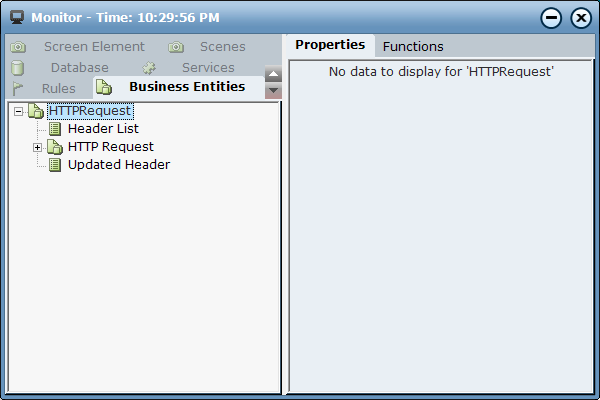The width and height of the screenshot is (600, 400).
Task: Click the Header List document icon
Action: 55,129
